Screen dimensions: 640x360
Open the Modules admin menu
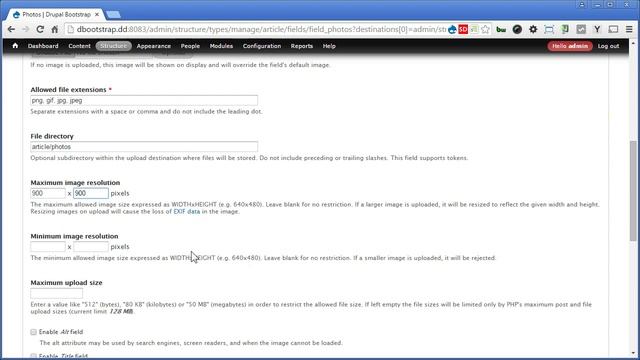pyautogui.click(x=221, y=46)
